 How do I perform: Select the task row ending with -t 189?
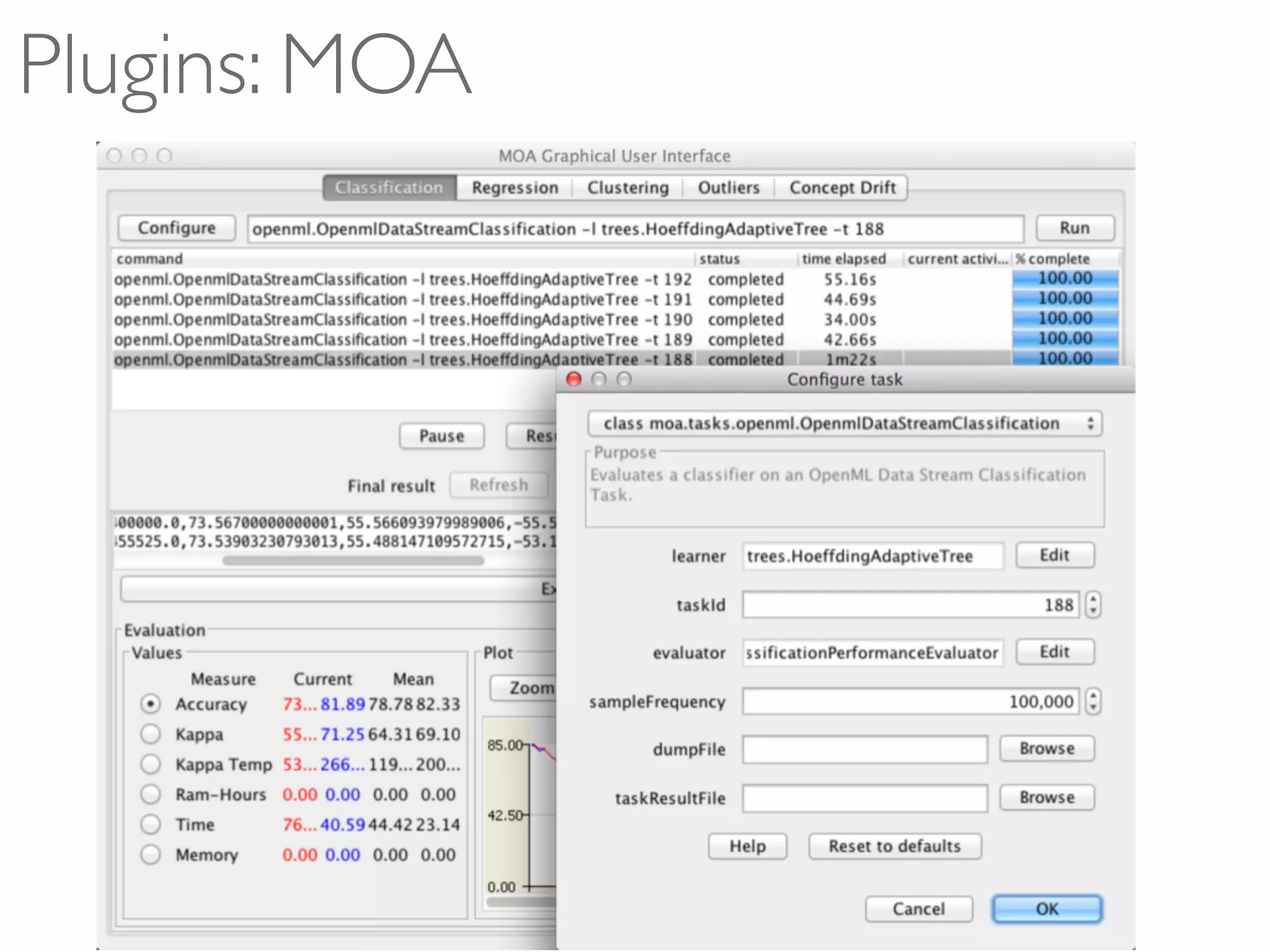point(615,340)
